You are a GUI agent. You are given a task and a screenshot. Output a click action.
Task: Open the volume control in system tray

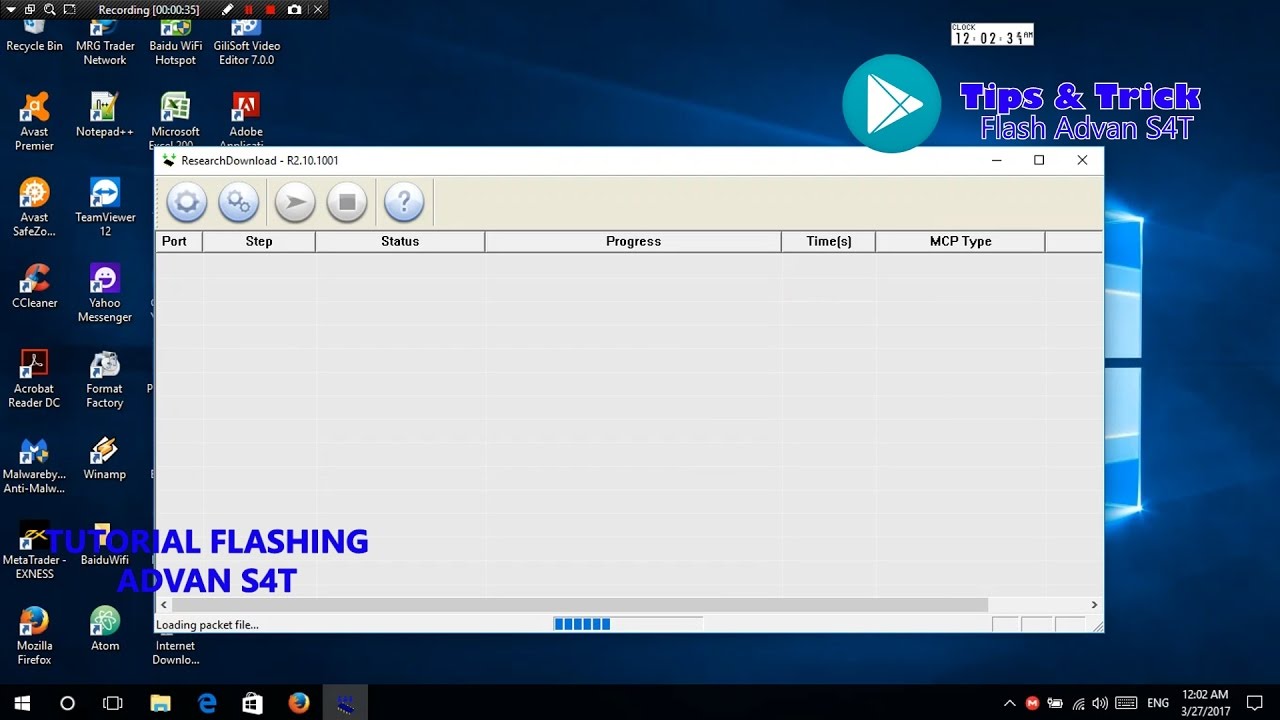point(1100,703)
